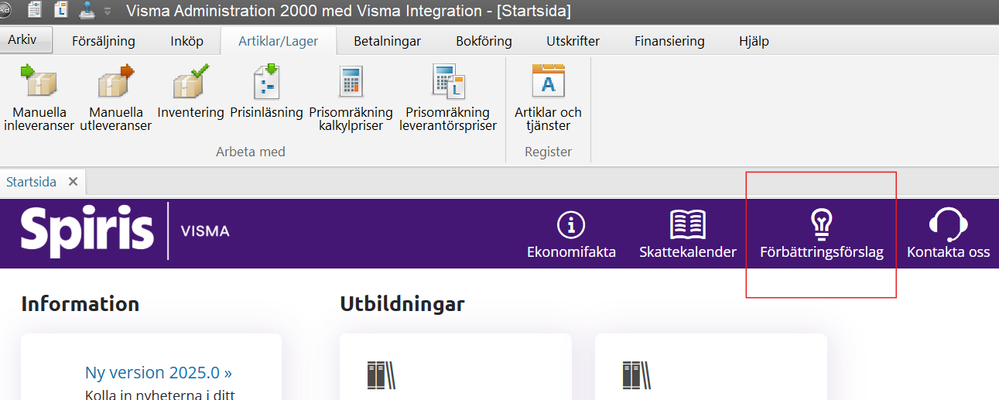This screenshot has height=400, width=999.
Task: Open the Skattekalender book icon
Action: point(687,225)
